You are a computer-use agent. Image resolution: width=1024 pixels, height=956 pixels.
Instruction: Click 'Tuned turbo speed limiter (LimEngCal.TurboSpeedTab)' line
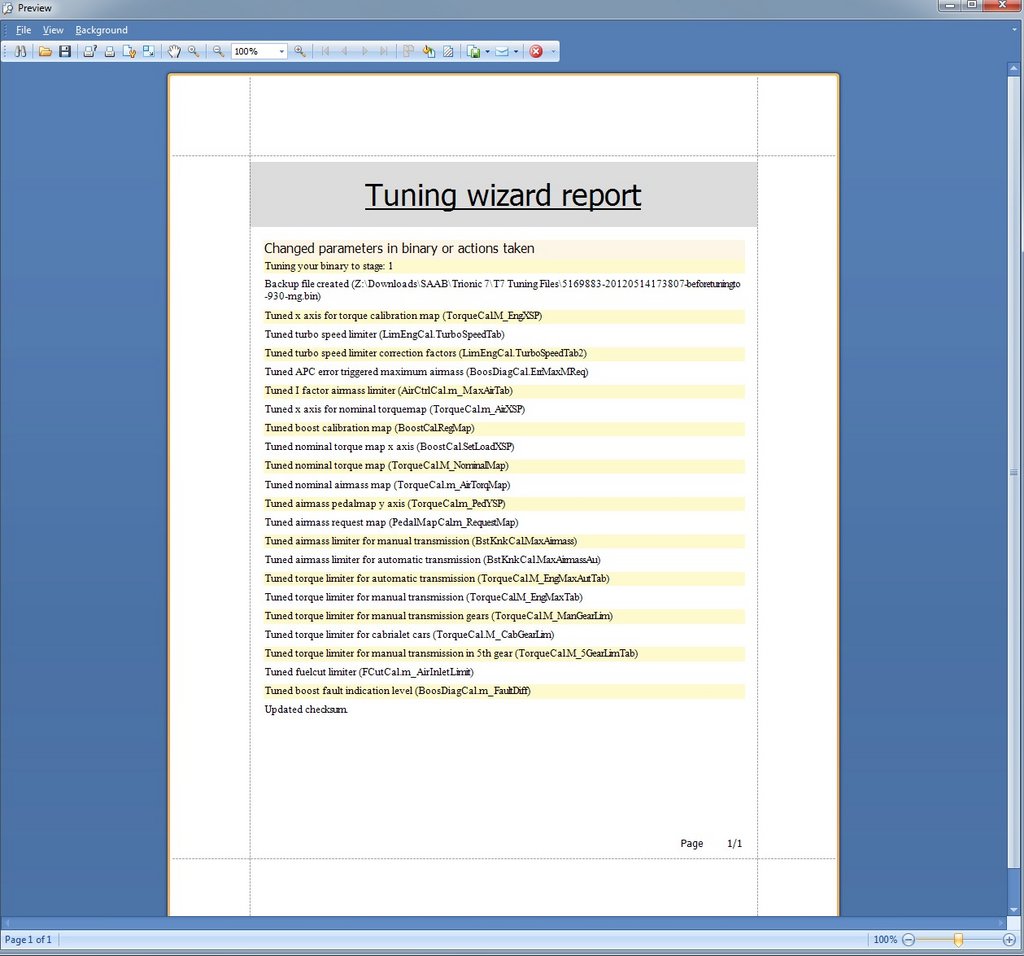point(384,334)
